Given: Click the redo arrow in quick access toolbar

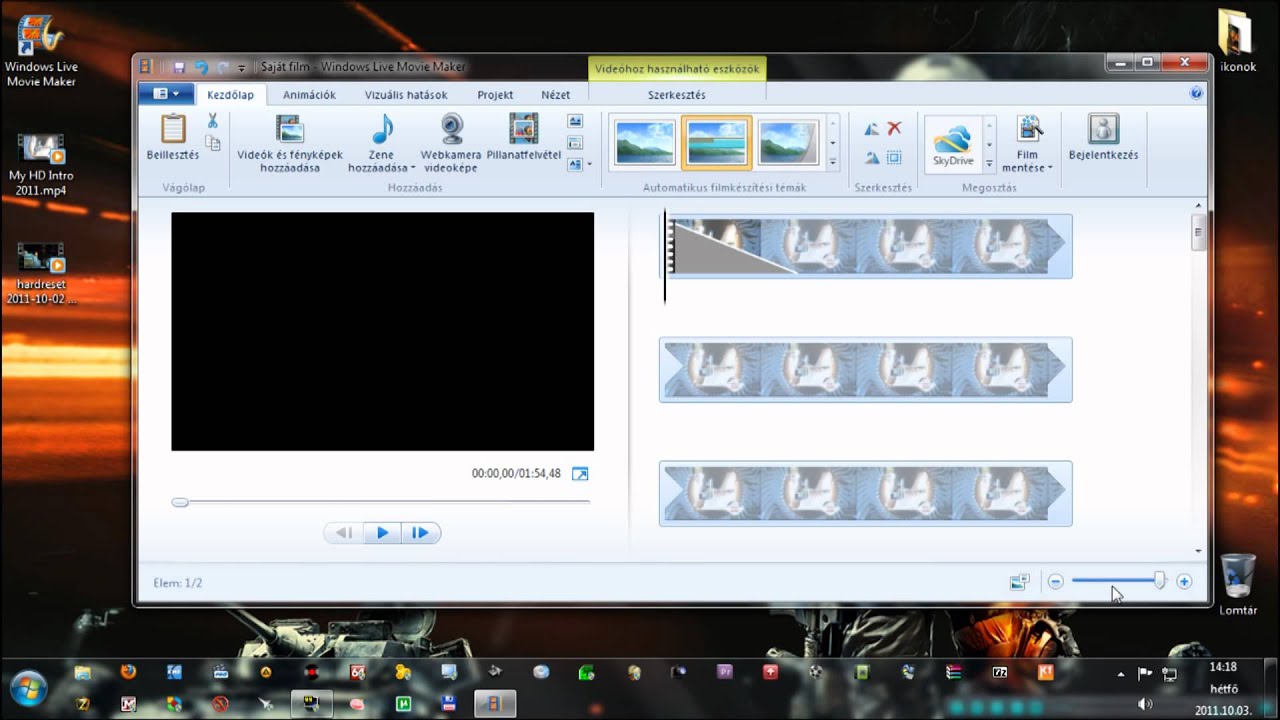Looking at the screenshot, I should click(223, 67).
